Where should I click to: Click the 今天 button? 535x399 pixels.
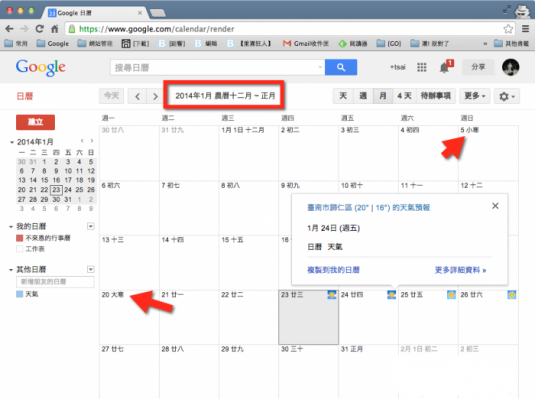pyautogui.click(x=112, y=96)
